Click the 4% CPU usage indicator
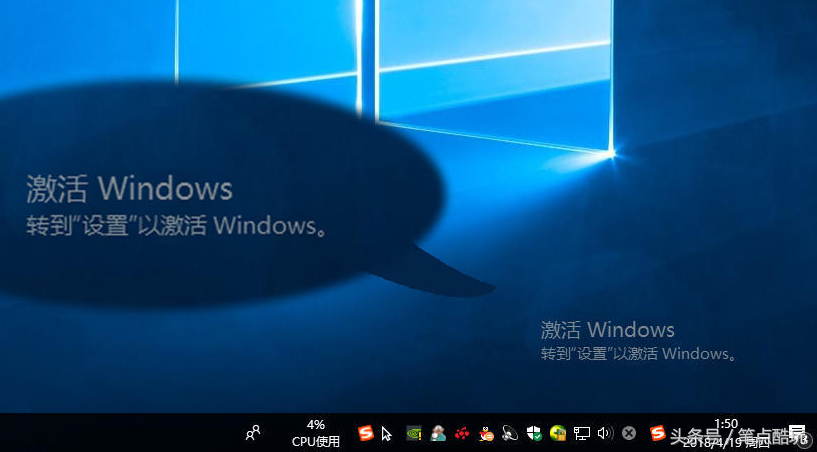817x452 pixels. [315, 433]
